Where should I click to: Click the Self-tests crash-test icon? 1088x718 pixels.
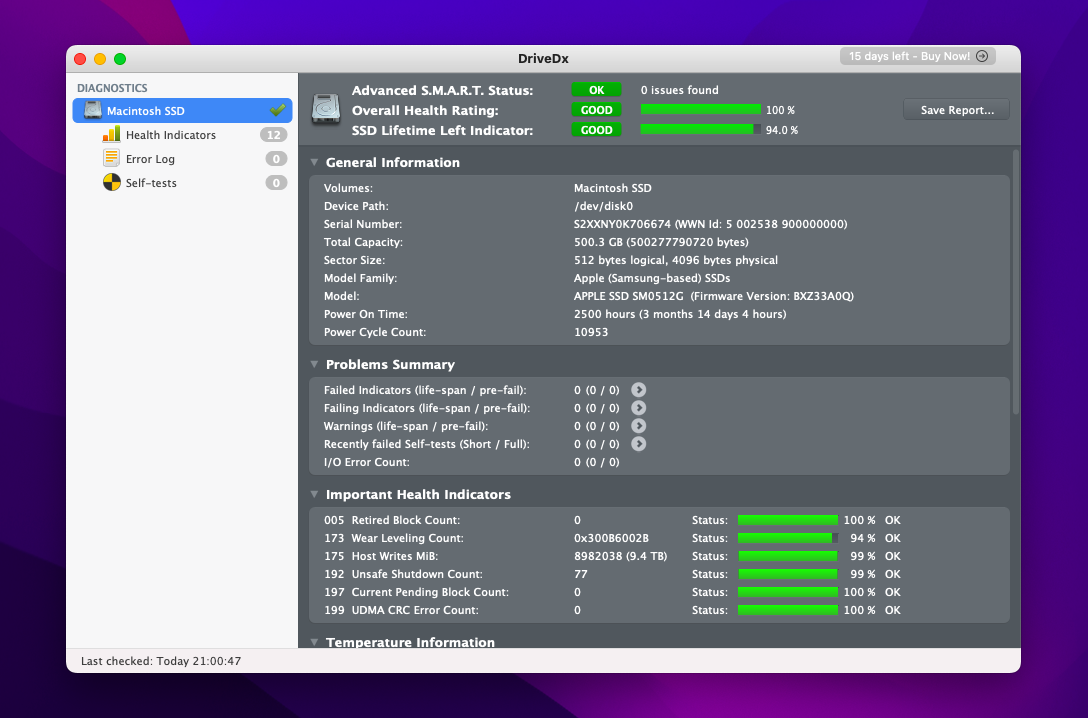pyautogui.click(x=111, y=183)
